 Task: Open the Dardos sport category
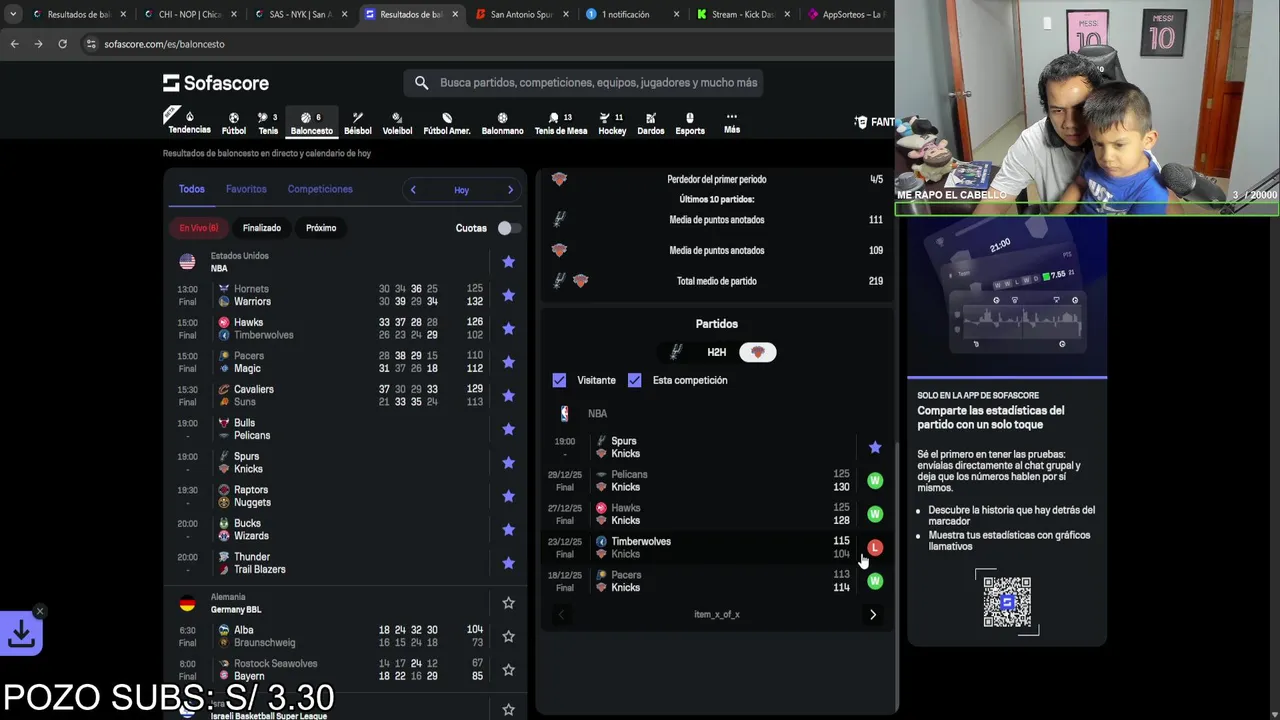pyautogui.click(x=650, y=123)
